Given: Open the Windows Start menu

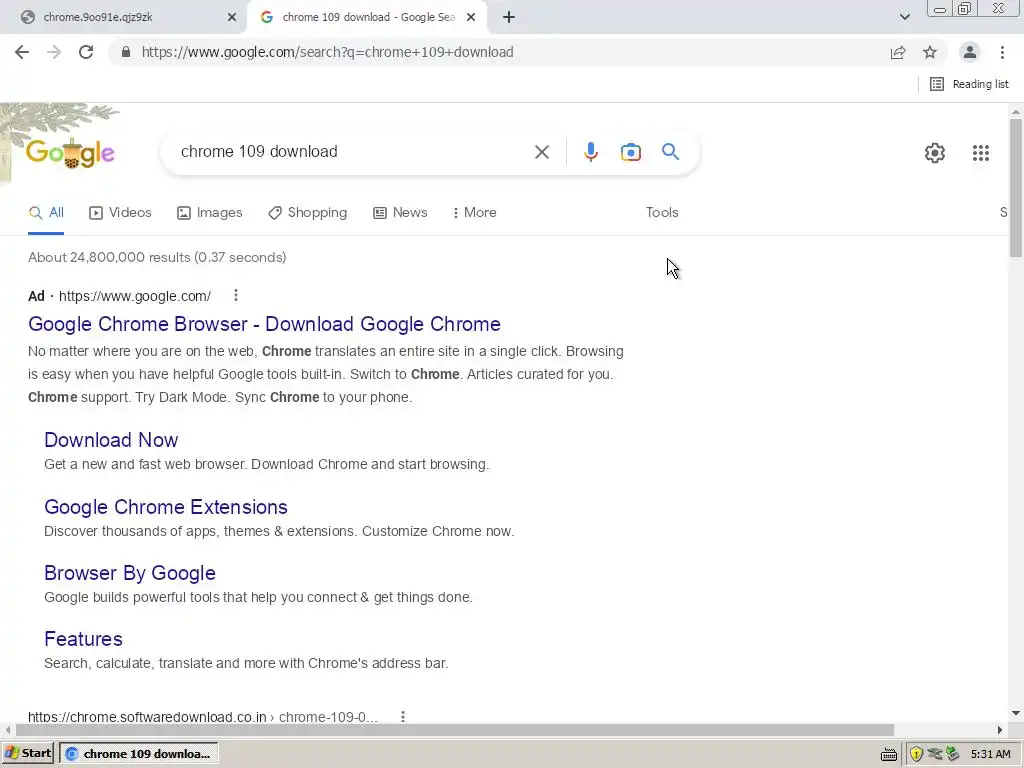Looking at the screenshot, I should (x=27, y=754).
